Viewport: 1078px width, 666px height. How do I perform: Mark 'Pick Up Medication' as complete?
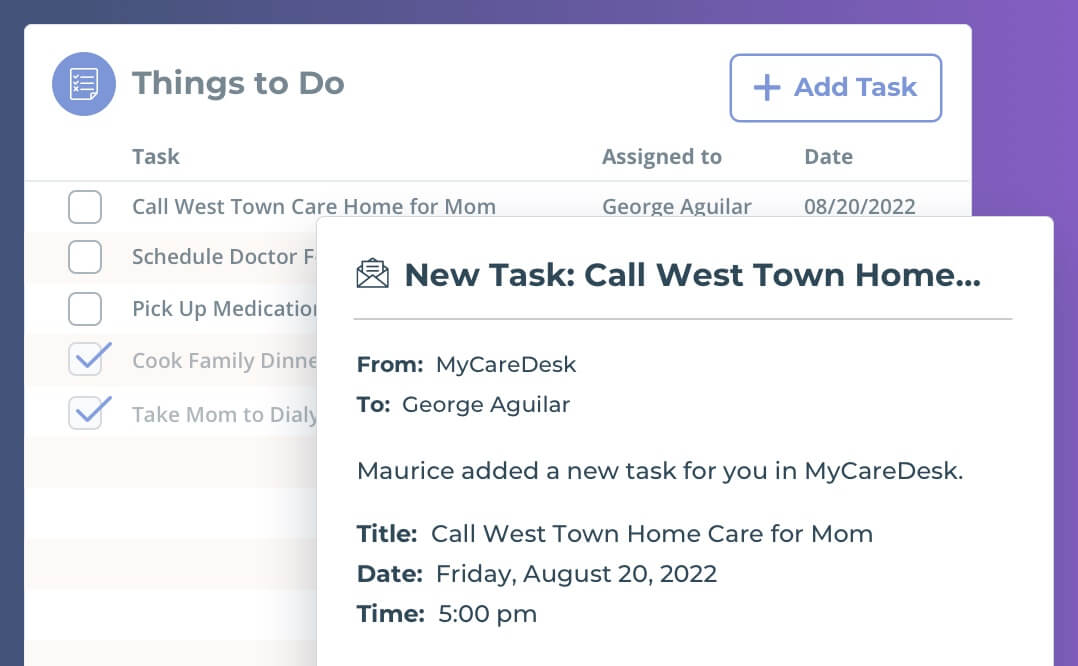point(85,308)
